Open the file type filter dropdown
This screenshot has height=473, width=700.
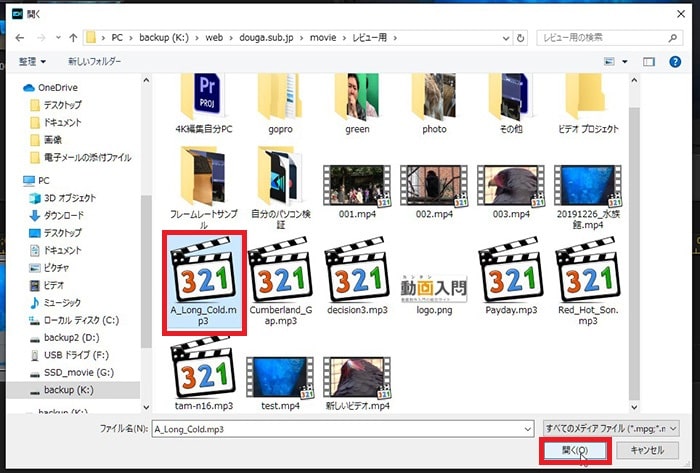[x=611, y=429]
